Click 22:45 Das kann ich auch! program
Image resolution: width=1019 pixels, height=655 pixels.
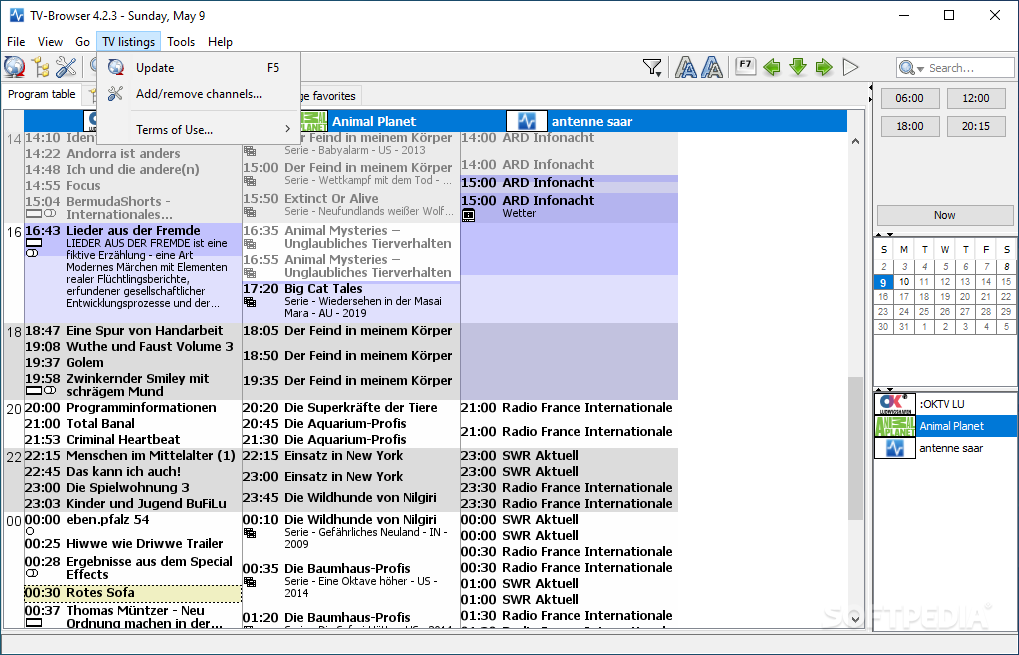[x=133, y=472]
